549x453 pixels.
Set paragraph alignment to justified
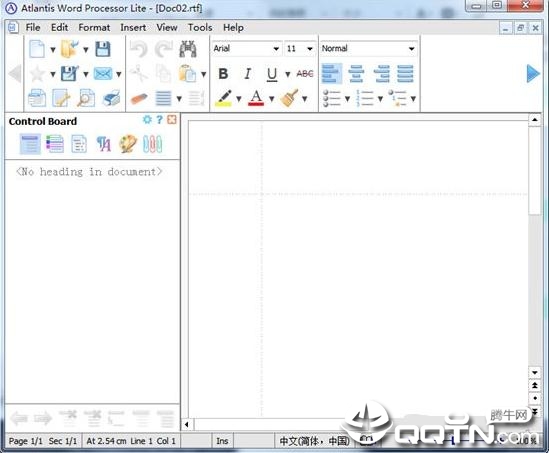point(405,74)
